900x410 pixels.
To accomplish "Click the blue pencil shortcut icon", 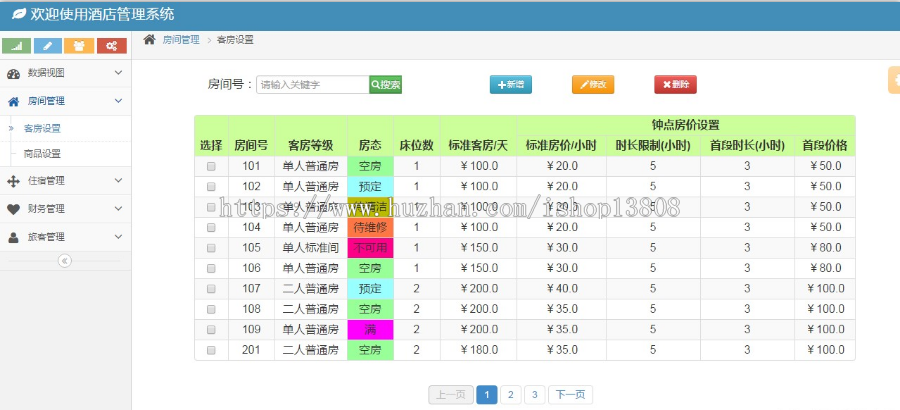I will pos(48,46).
